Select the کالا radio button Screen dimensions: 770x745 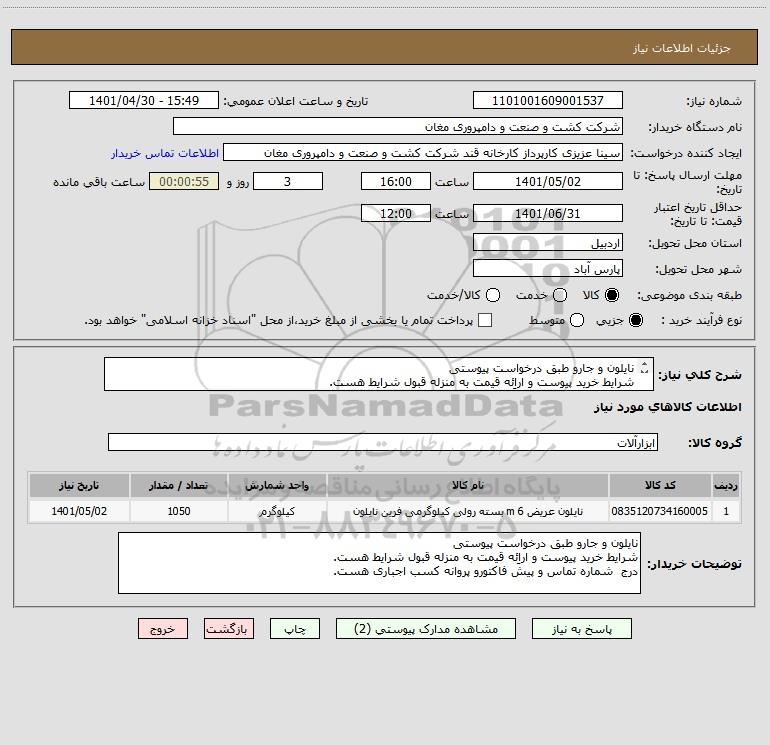(x=612, y=295)
